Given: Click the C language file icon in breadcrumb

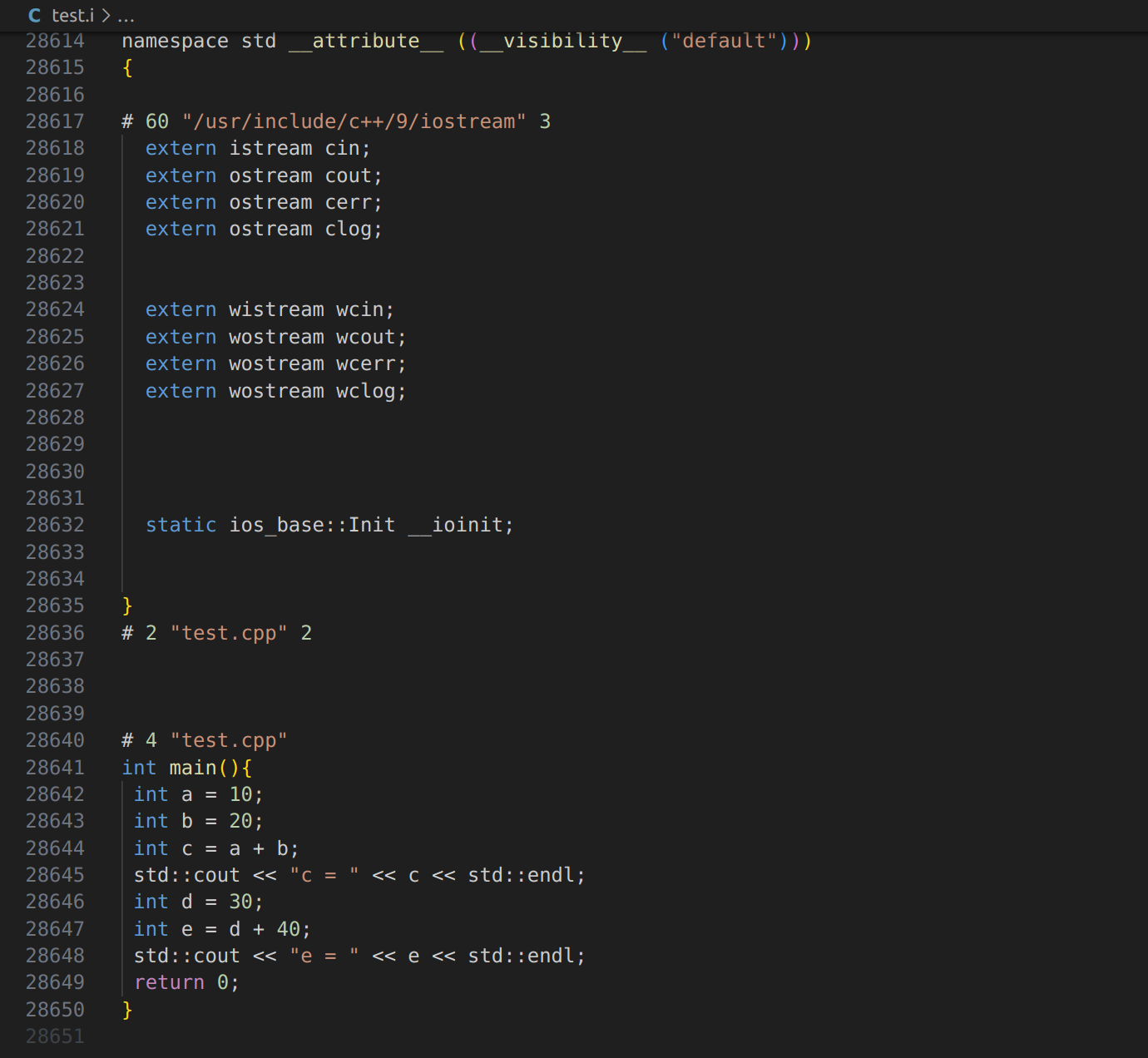Looking at the screenshot, I should tap(34, 15).
